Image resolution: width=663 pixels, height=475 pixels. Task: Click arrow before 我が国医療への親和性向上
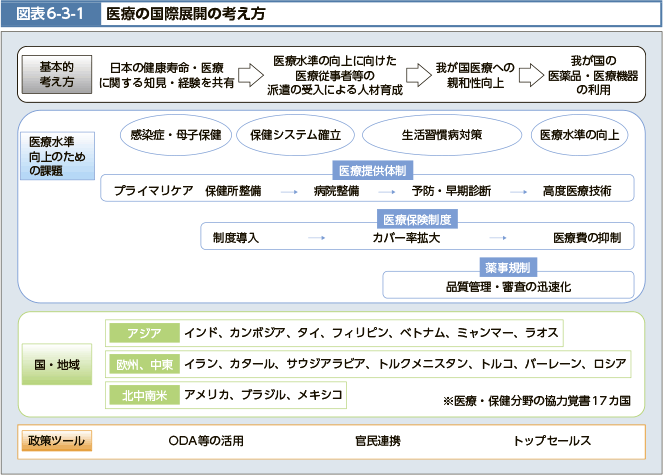point(416,74)
